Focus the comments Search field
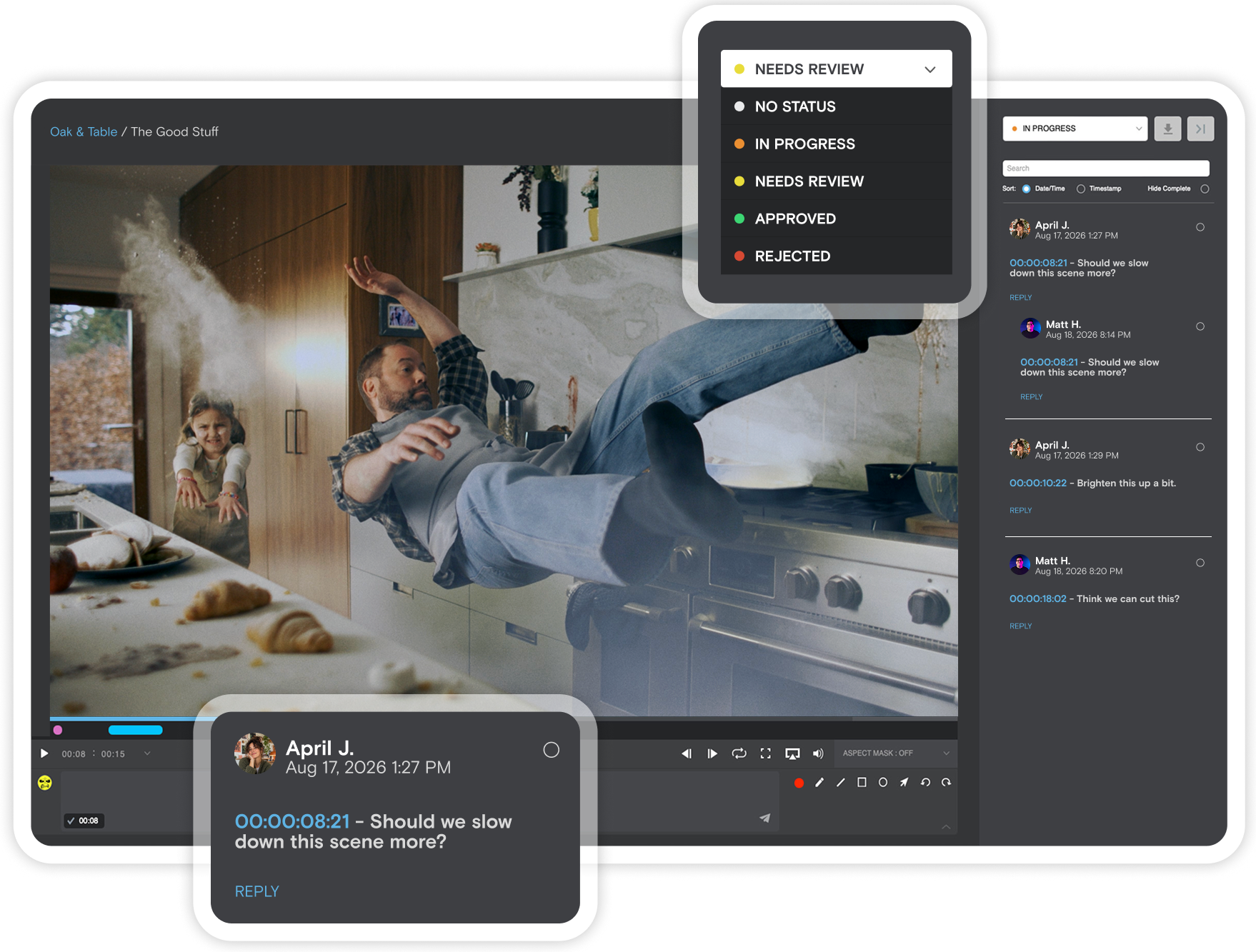1256x952 pixels. coord(1105,169)
